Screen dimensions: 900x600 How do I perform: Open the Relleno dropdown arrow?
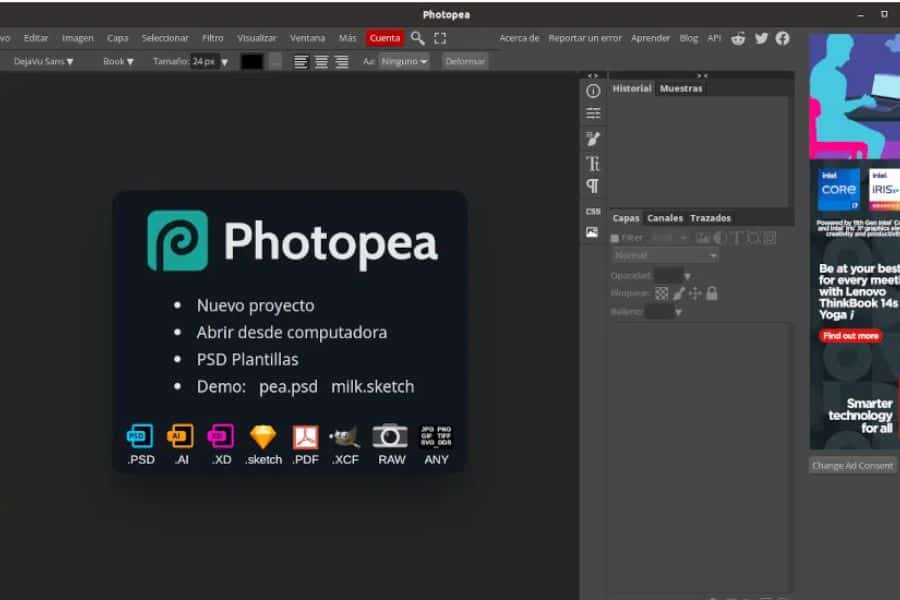pos(678,312)
